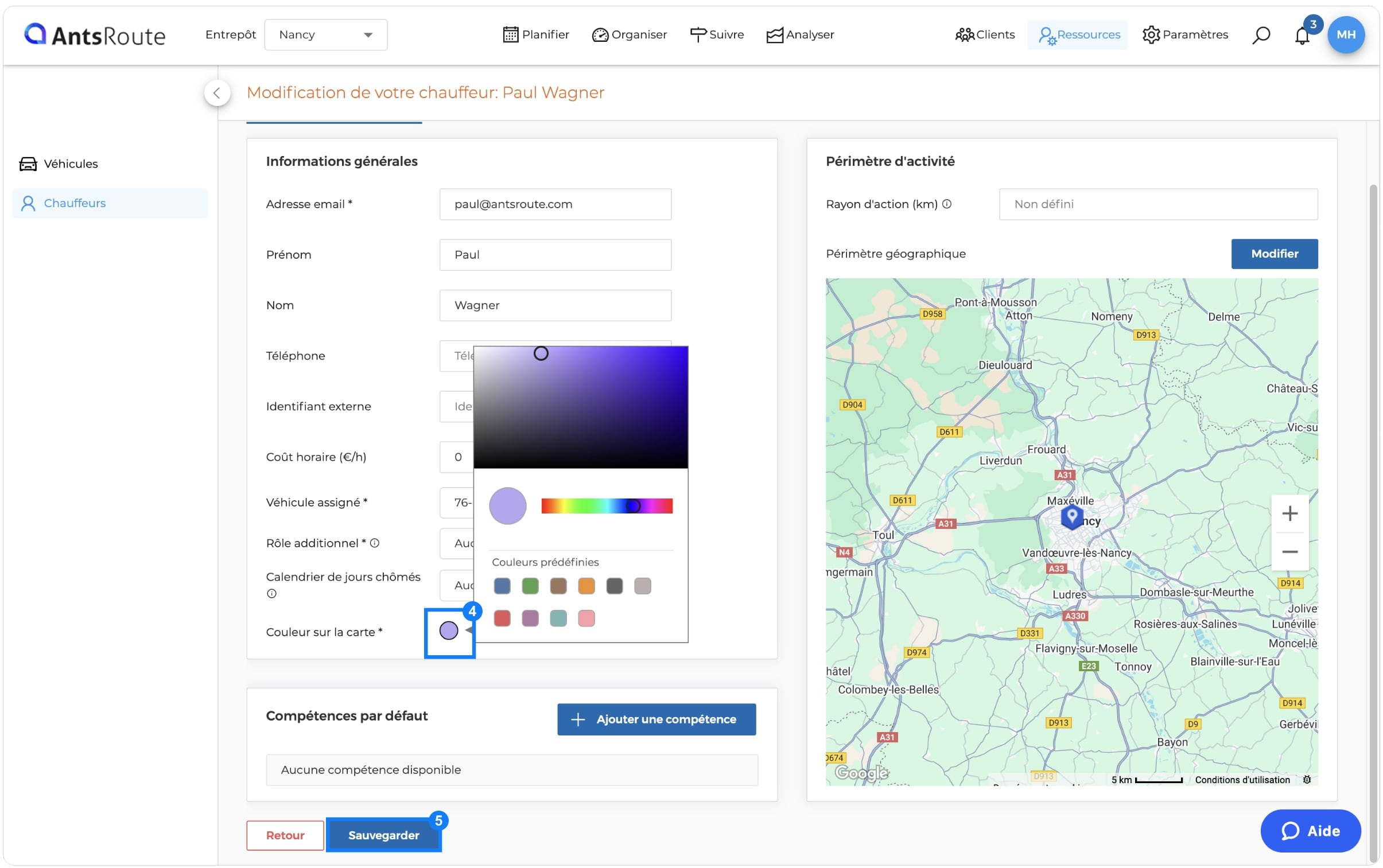The width and height of the screenshot is (1383, 868).
Task: Click the Sauvegarder button
Action: tap(383, 835)
